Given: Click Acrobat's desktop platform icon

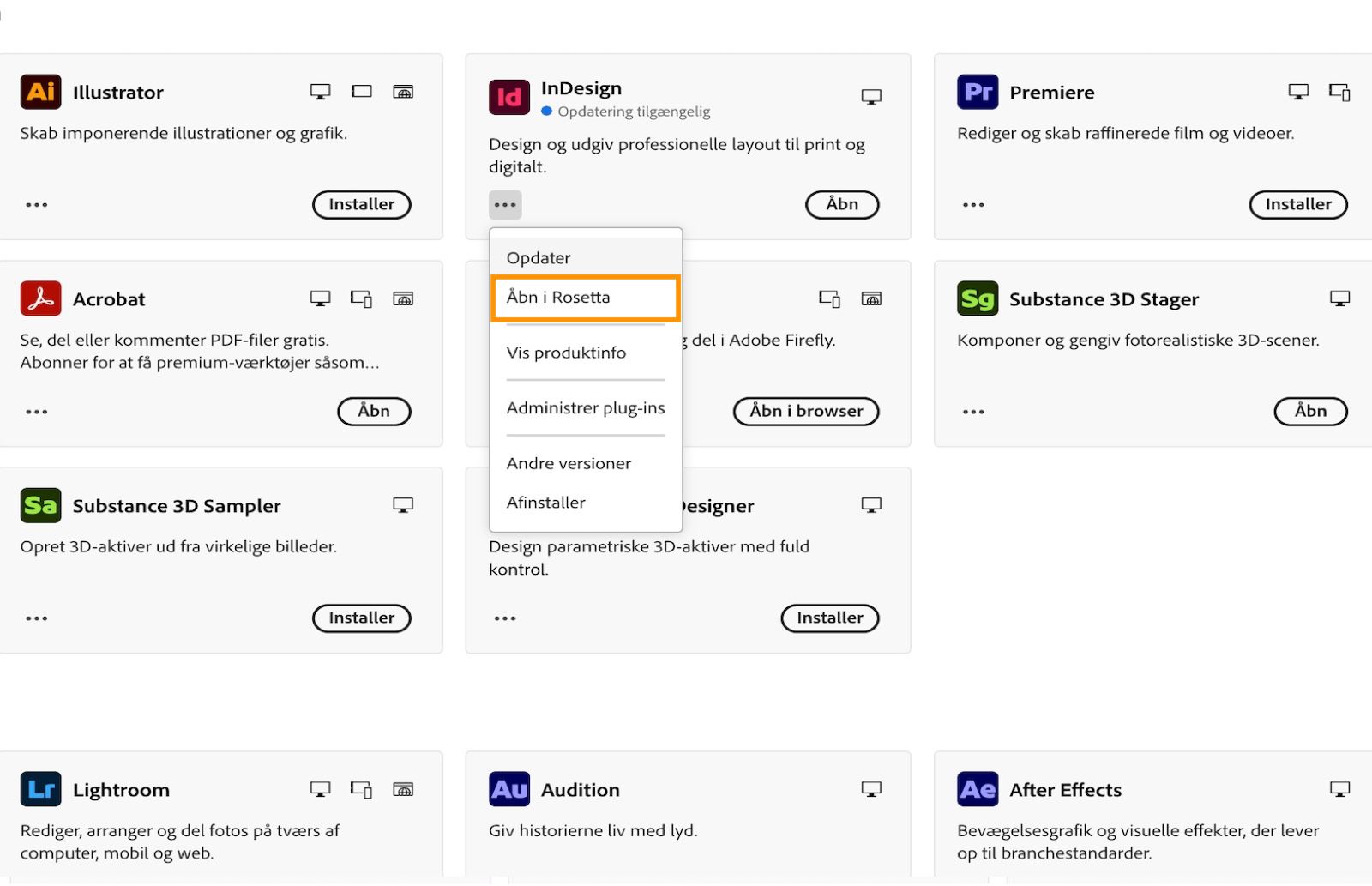Looking at the screenshot, I should pyautogui.click(x=320, y=298).
